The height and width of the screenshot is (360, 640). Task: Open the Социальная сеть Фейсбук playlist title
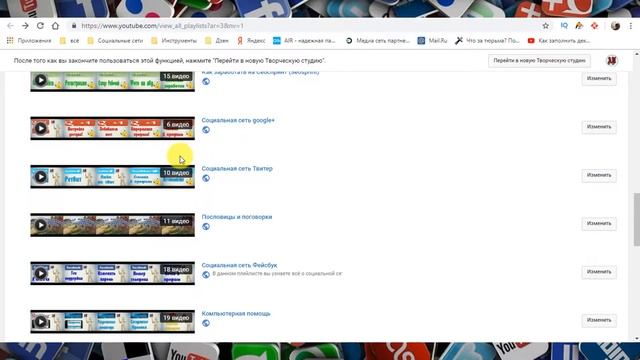239,265
